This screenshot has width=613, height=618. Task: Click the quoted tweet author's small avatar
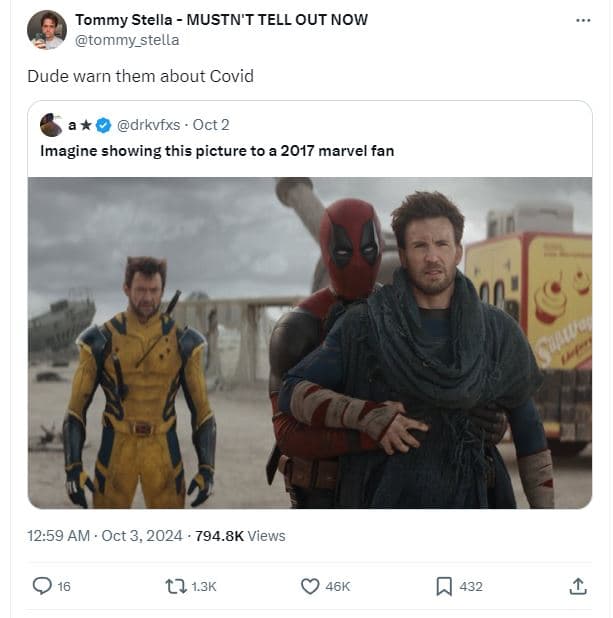point(51,125)
